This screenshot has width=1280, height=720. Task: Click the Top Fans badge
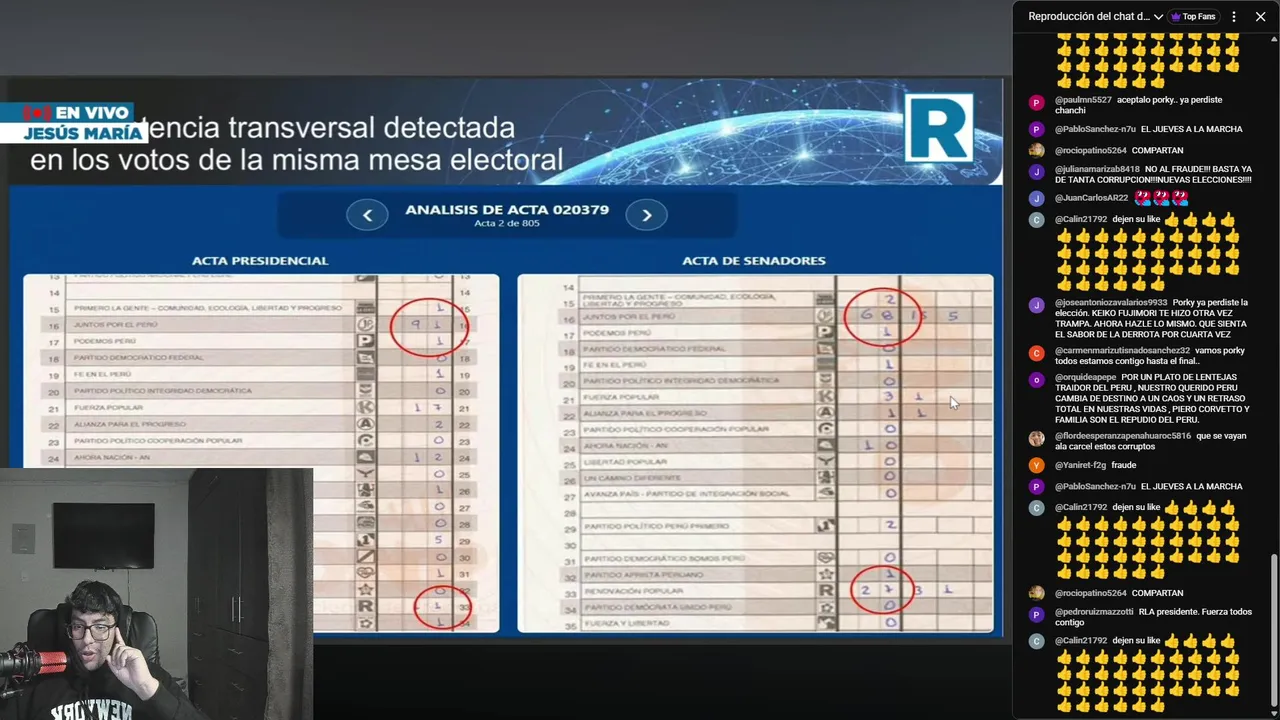1193,16
